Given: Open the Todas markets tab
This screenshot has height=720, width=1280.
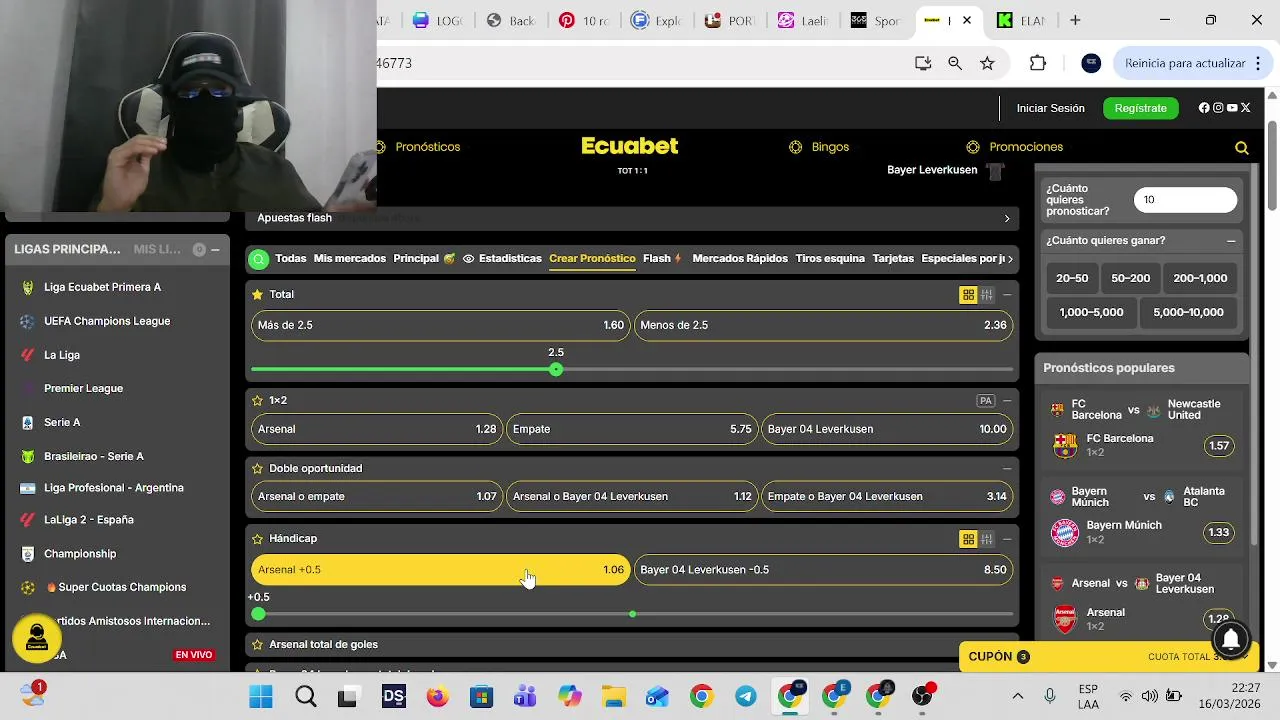Looking at the screenshot, I should (x=291, y=258).
